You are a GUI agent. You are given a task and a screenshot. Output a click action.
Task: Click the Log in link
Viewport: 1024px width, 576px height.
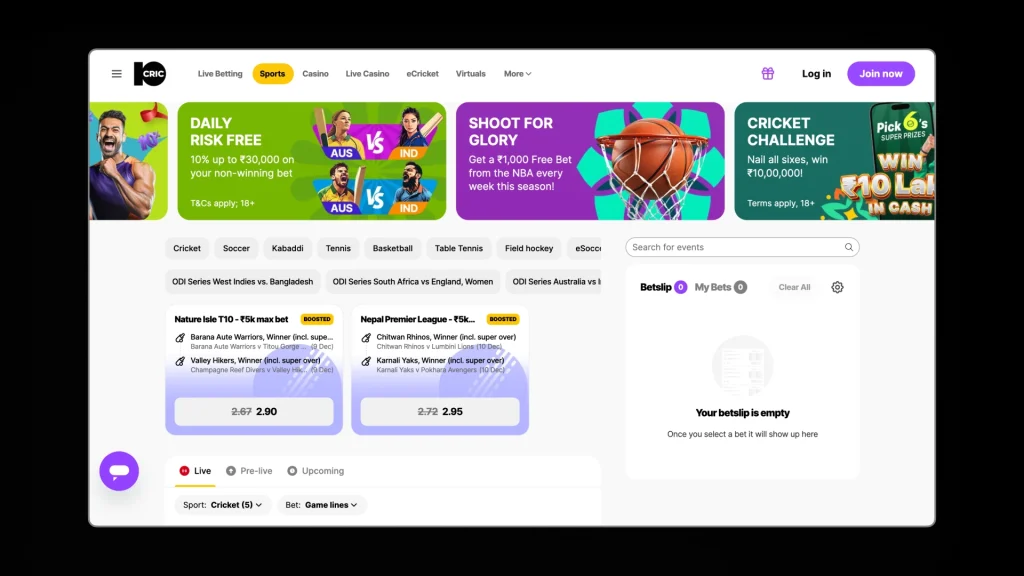(x=816, y=74)
